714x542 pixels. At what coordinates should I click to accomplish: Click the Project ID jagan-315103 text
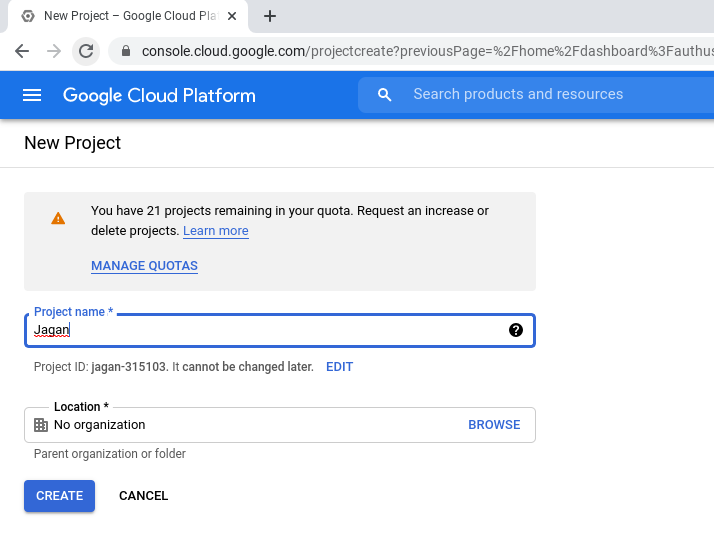point(130,367)
